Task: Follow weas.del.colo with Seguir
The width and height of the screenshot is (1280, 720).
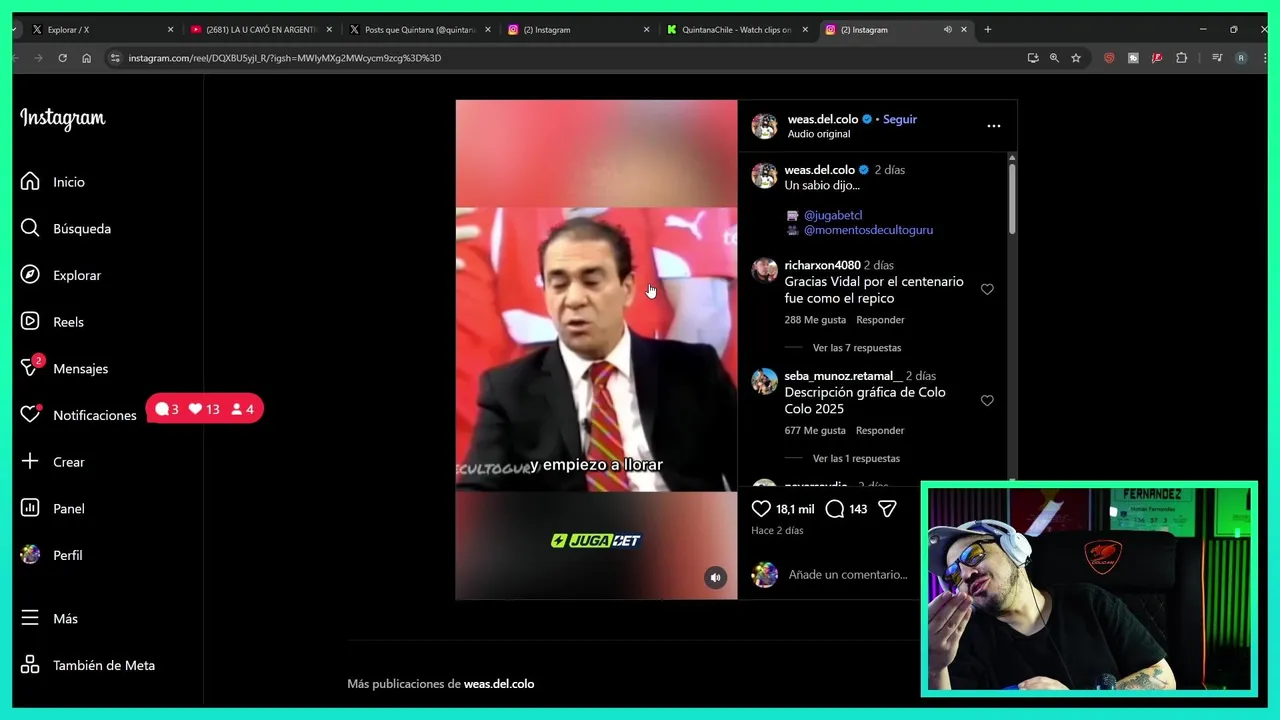Action: [x=900, y=119]
